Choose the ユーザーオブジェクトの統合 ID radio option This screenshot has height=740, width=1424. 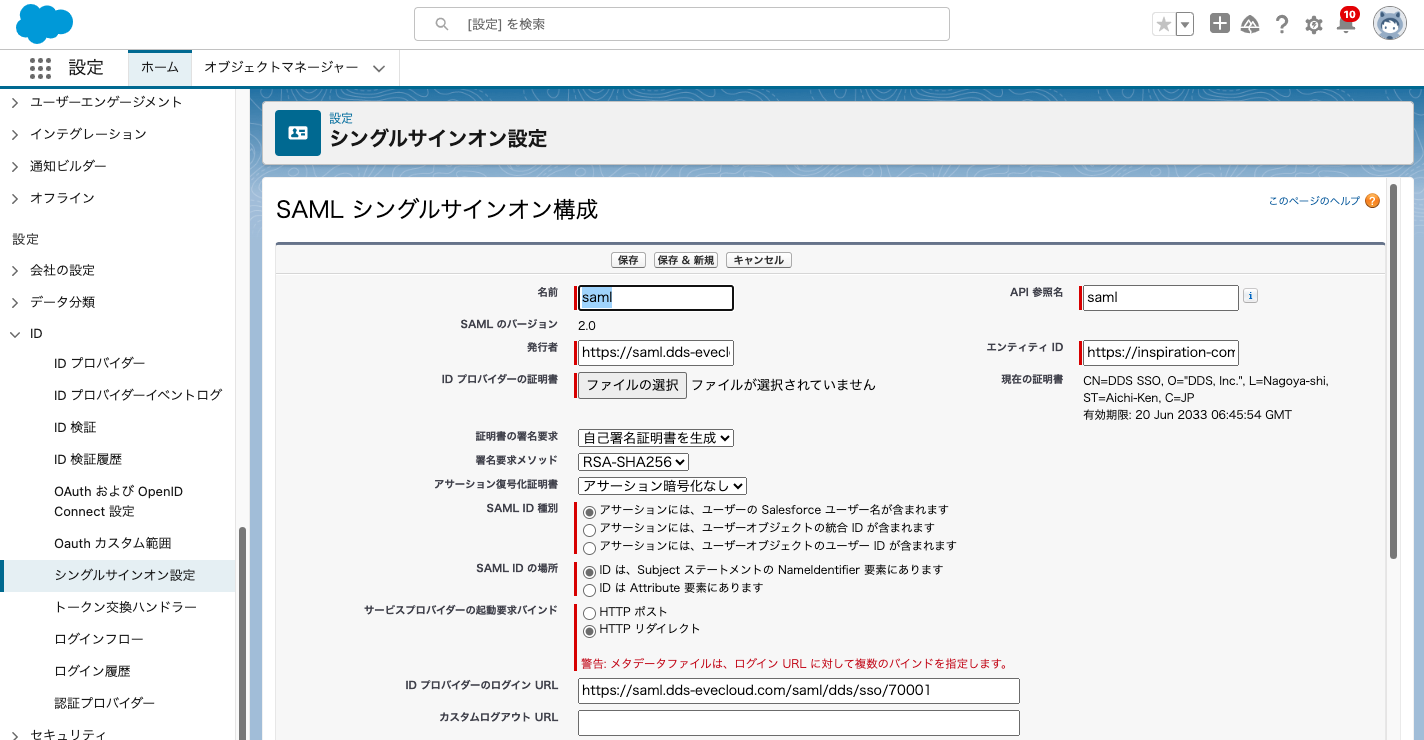pyautogui.click(x=590, y=529)
